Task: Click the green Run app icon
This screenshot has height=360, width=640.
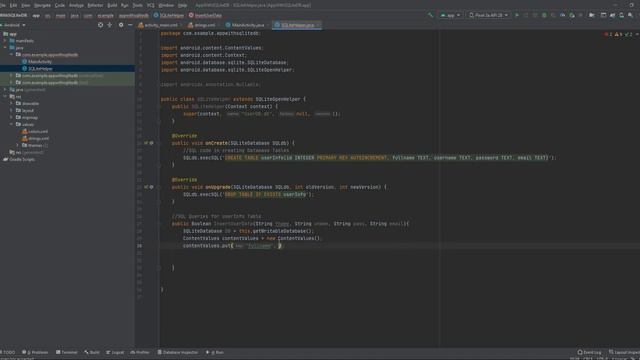Action: (517, 15)
